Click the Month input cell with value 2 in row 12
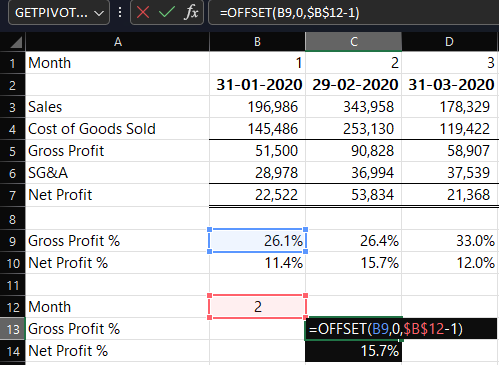 (x=257, y=307)
